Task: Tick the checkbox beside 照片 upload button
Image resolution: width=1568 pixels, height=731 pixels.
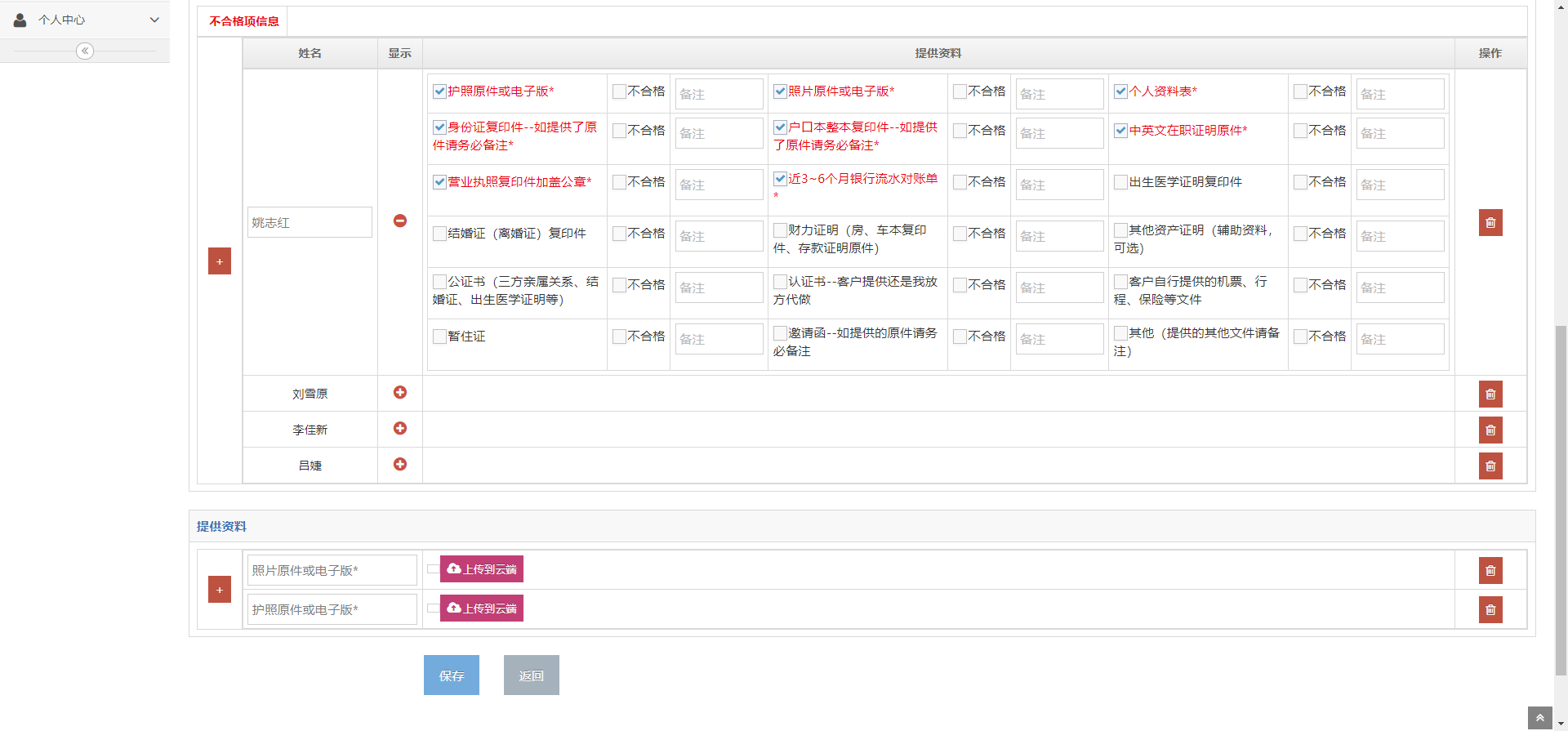Action: click(x=433, y=569)
